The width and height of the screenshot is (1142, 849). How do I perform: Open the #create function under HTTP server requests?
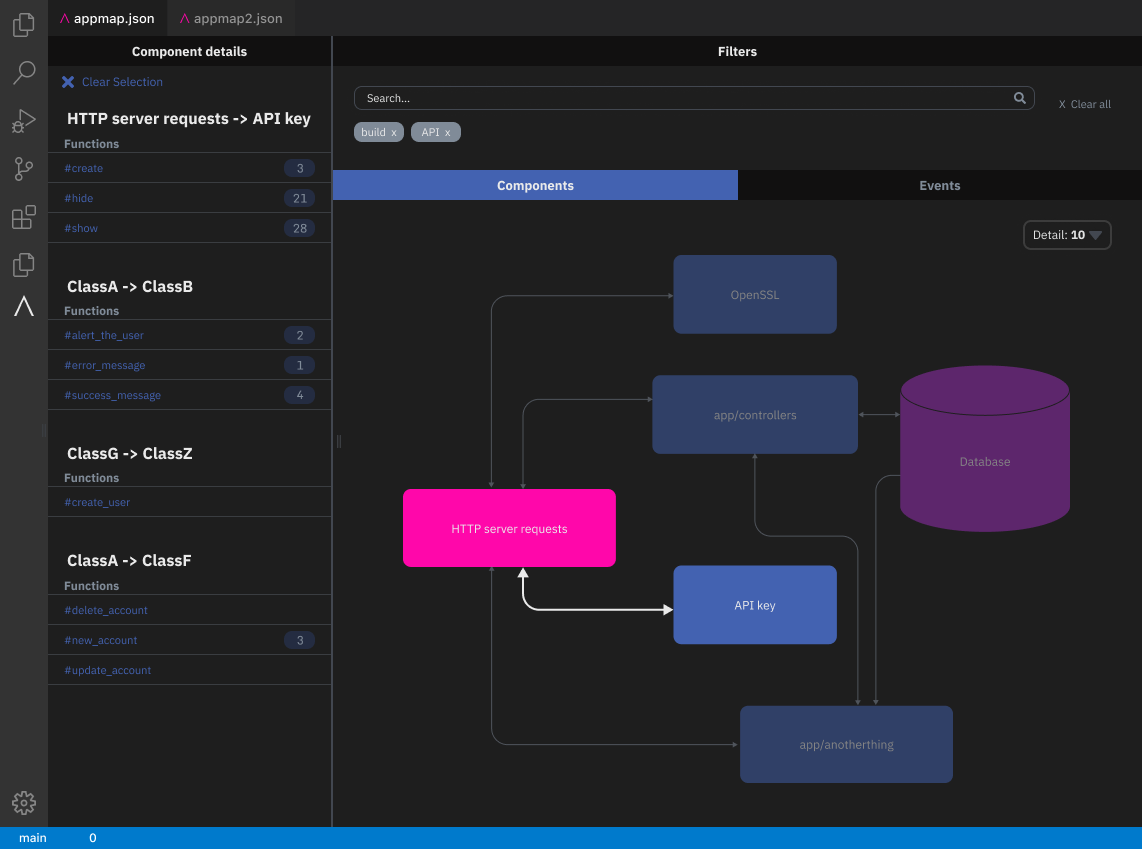pos(83,167)
